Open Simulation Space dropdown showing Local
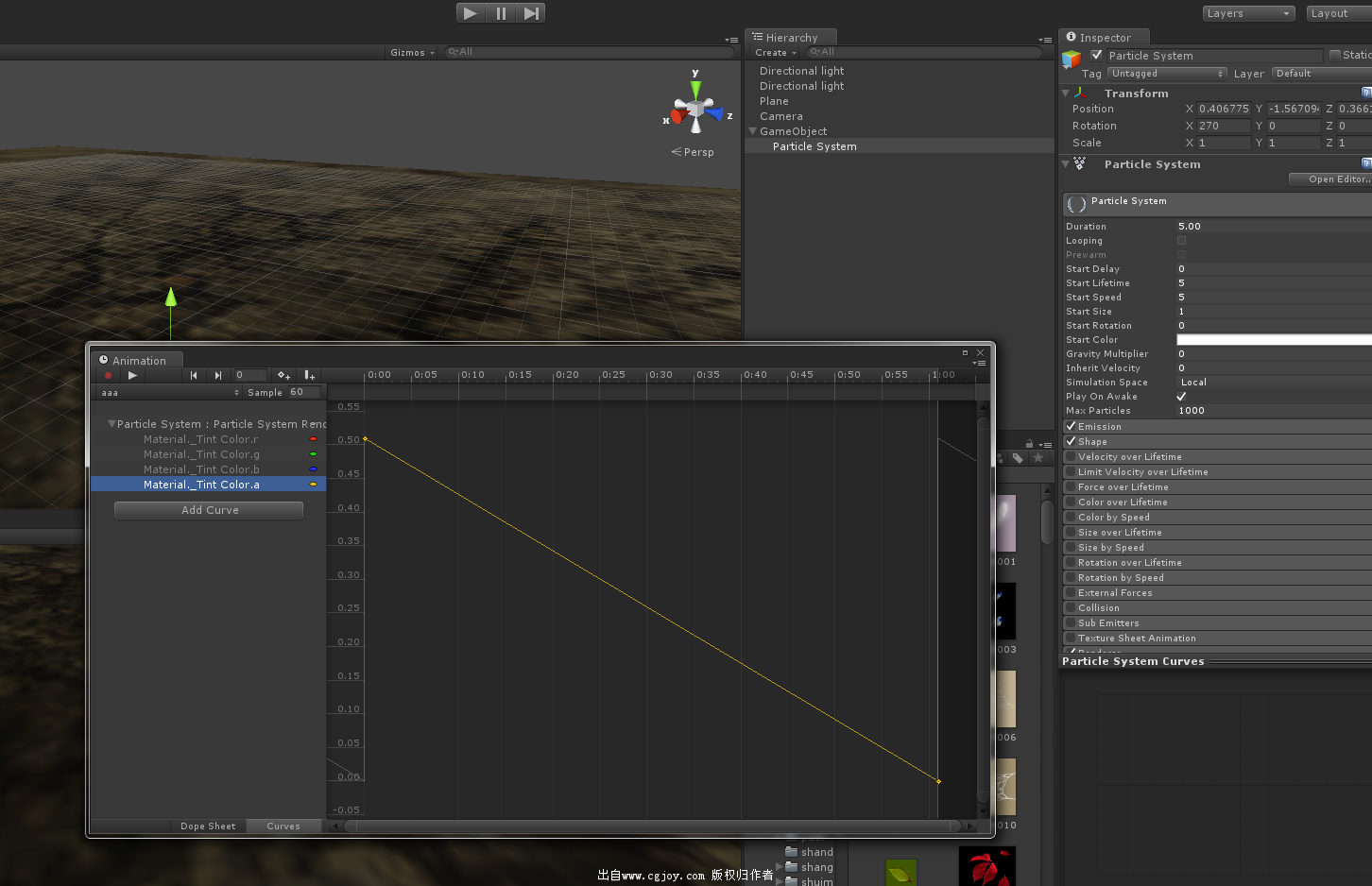The width and height of the screenshot is (1372, 886). (x=1274, y=383)
